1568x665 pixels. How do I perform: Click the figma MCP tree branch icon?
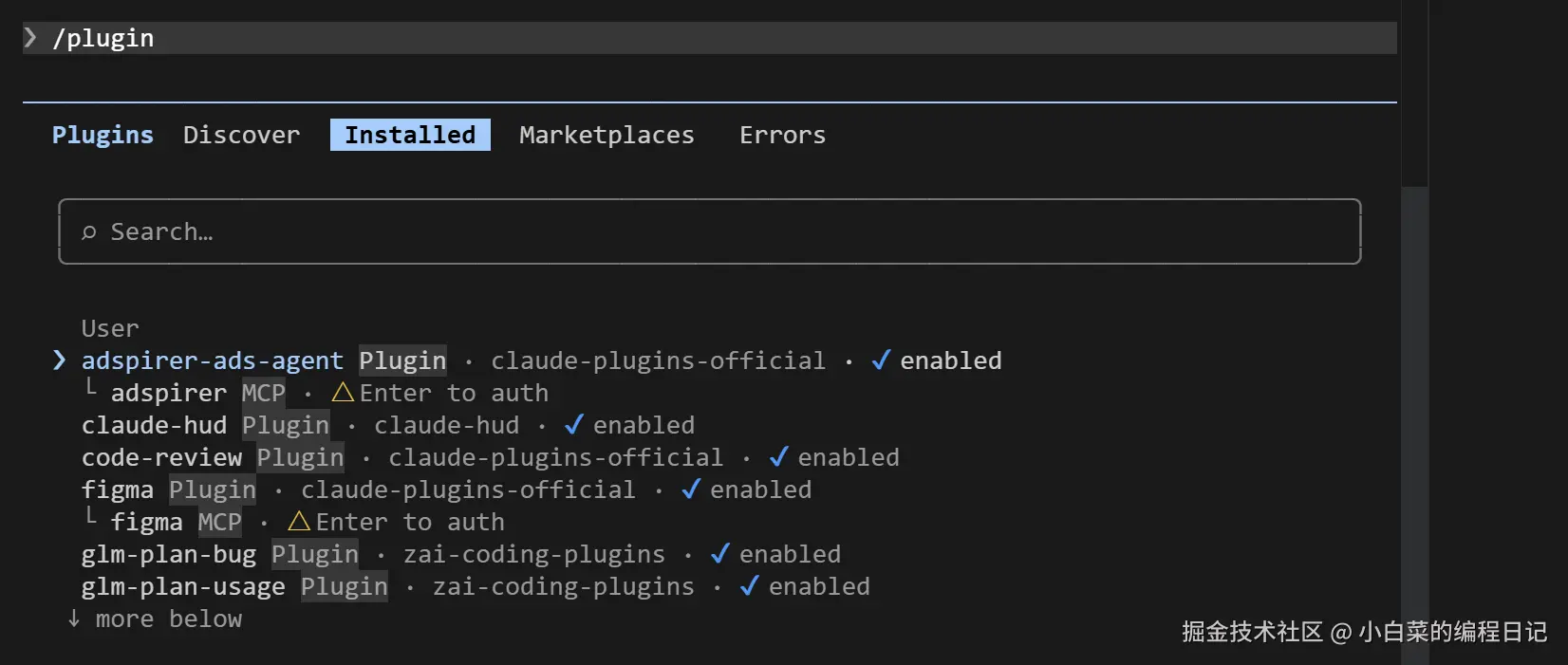click(91, 517)
